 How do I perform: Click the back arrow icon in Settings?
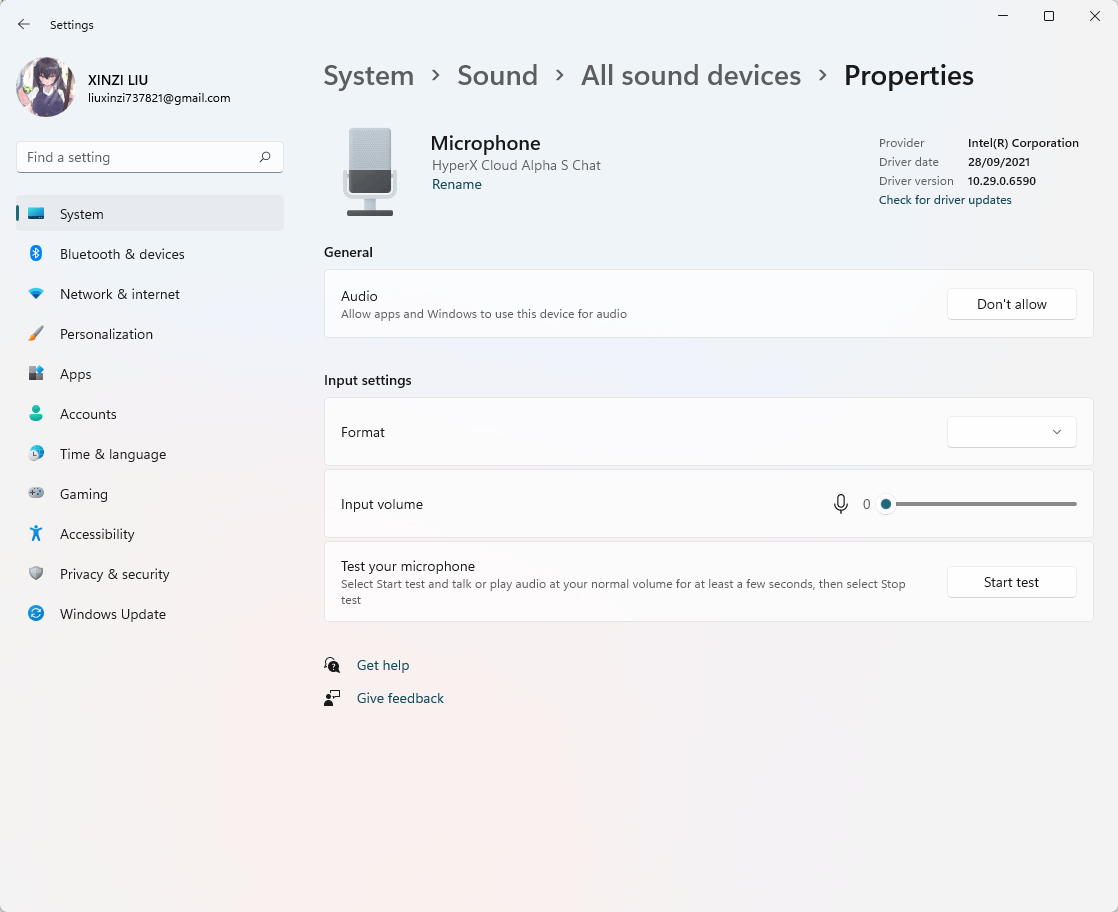pyautogui.click(x=24, y=24)
